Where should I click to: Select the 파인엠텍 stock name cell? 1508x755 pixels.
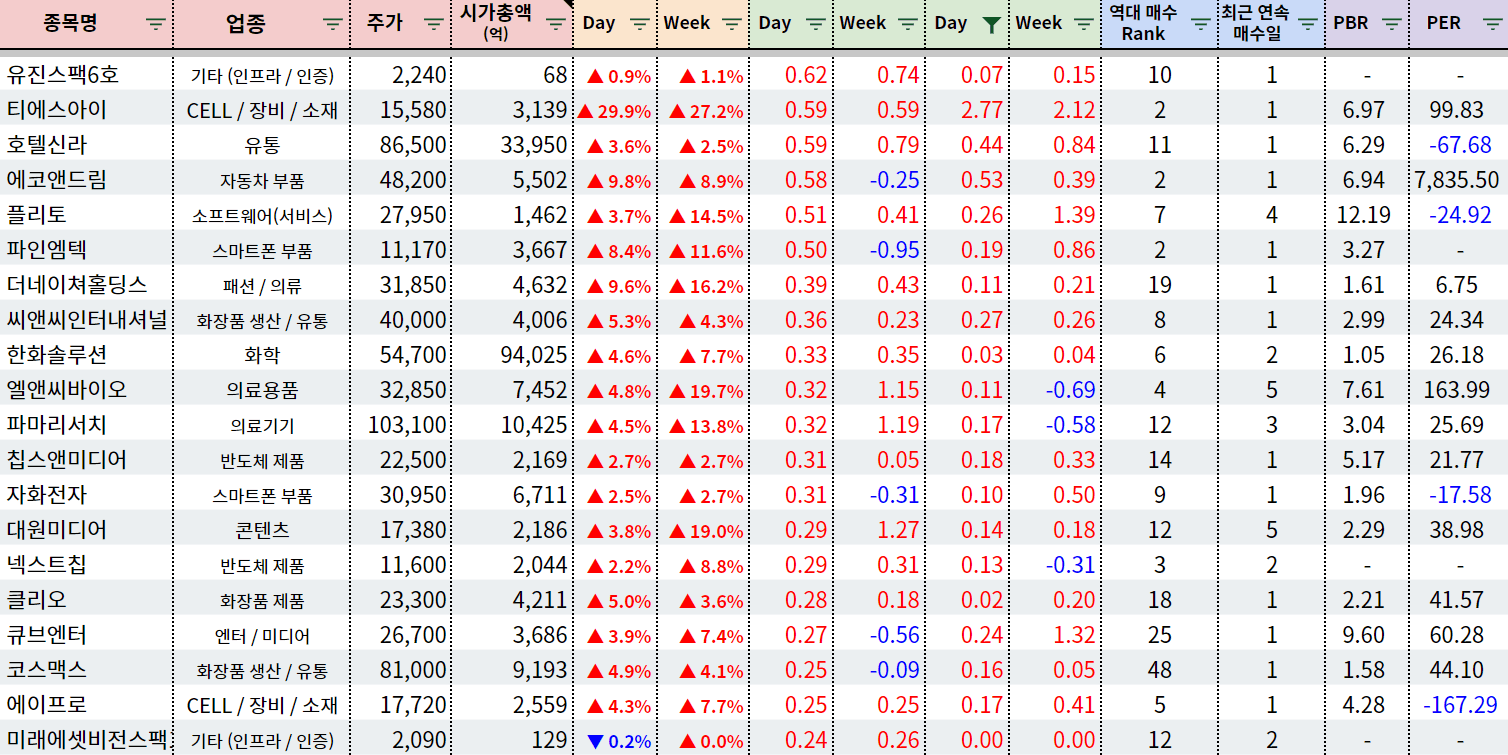87,250
